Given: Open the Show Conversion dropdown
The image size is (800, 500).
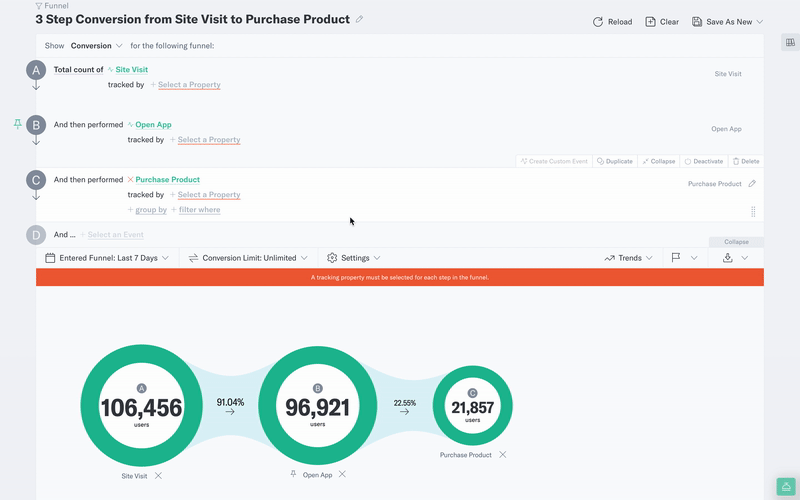Looking at the screenshot, I should (96, 45).
